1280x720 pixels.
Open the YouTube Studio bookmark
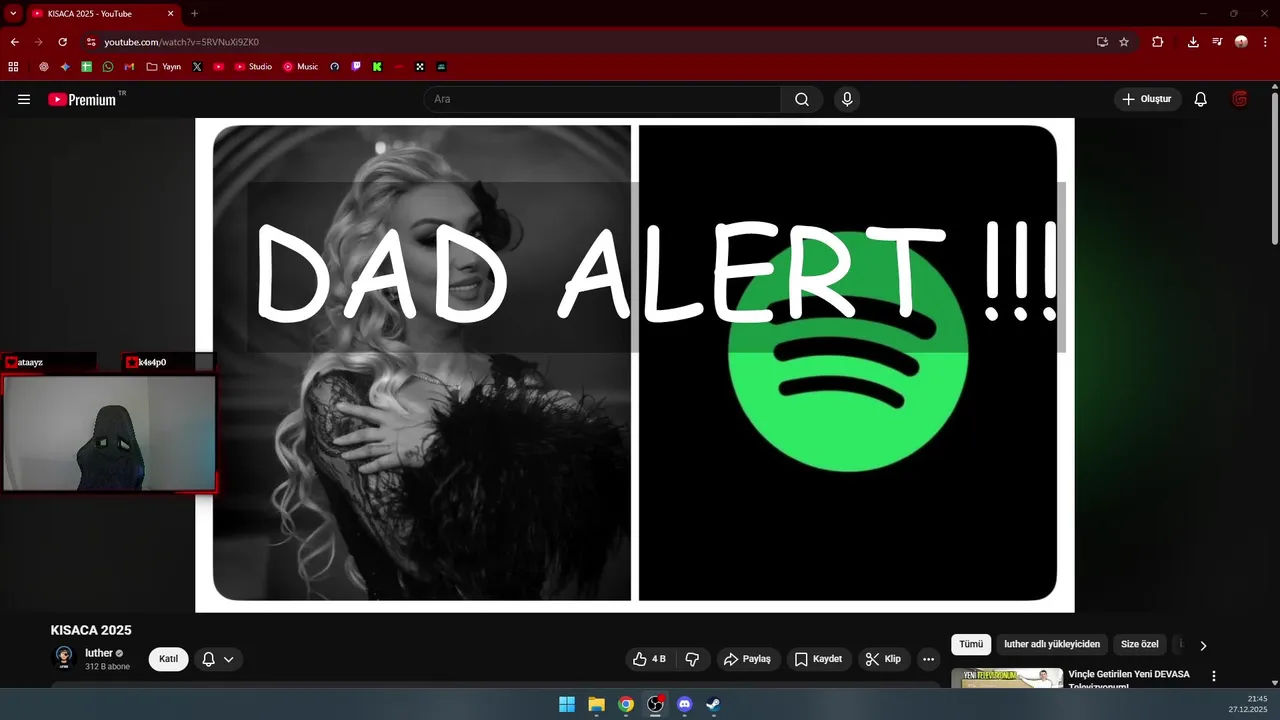pyautogui.click(x=253, y=67)
